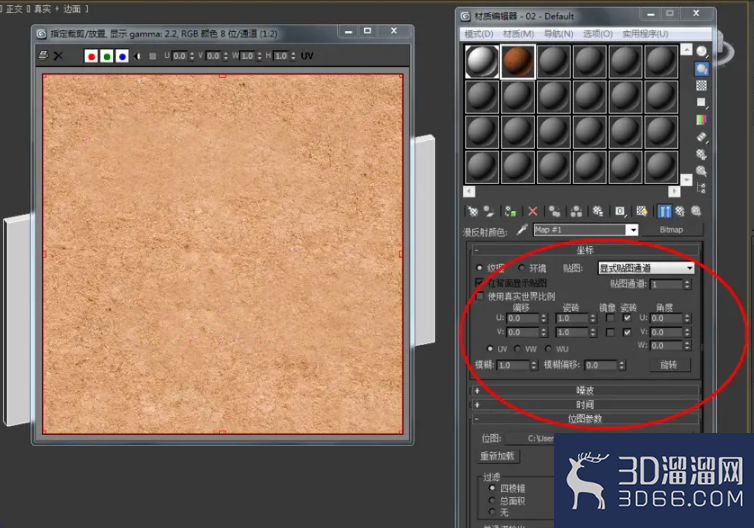Uncheck the V row 瓷砖 checkbox
Image resolution: width=754 pixels, height=528 pixels.
click(627, 332)
